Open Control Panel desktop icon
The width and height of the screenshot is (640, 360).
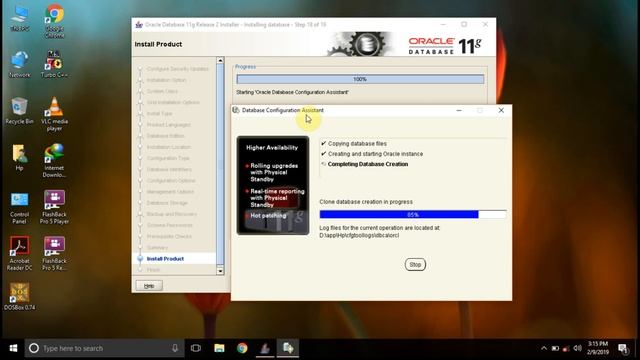19,207
